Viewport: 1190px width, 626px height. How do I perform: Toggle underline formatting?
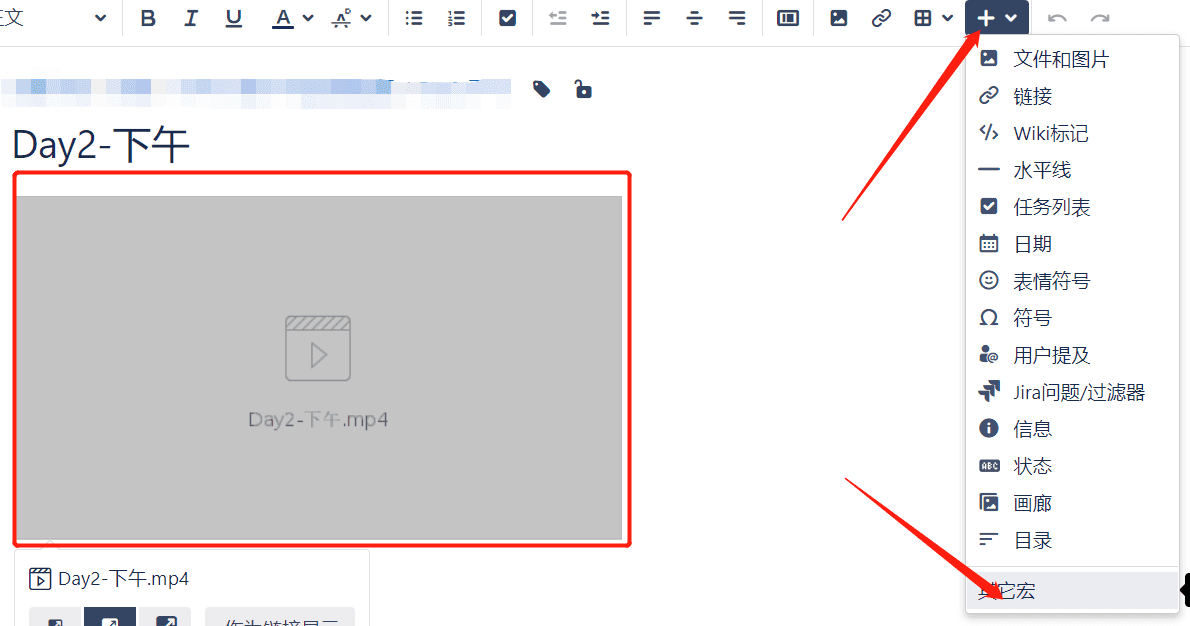(x=234, y=18)
